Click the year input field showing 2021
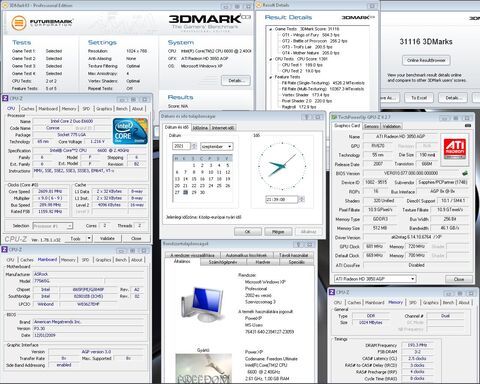This screenshot has height=384, width=480. (x=182, y=146)
